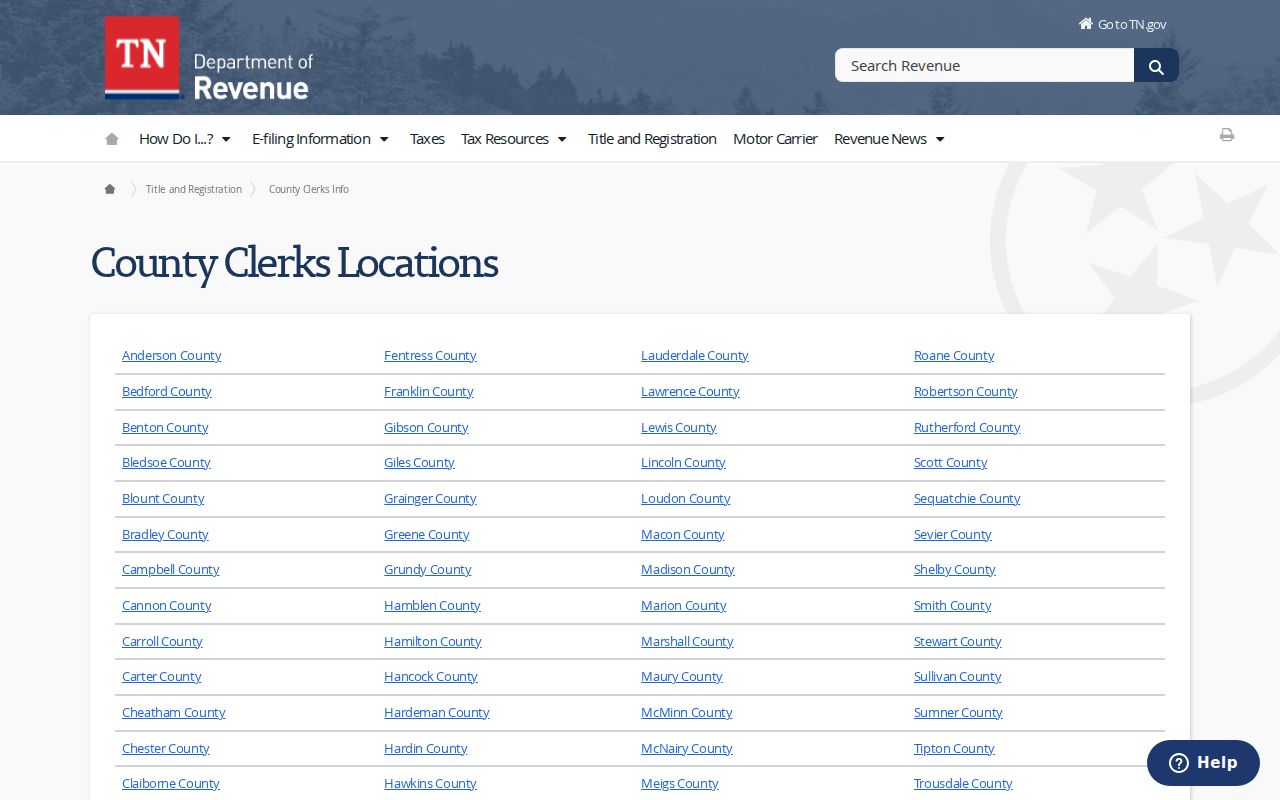The image size is (1280, 800).
Task: Open the Madison County link
Action: (x=688, y=570)
